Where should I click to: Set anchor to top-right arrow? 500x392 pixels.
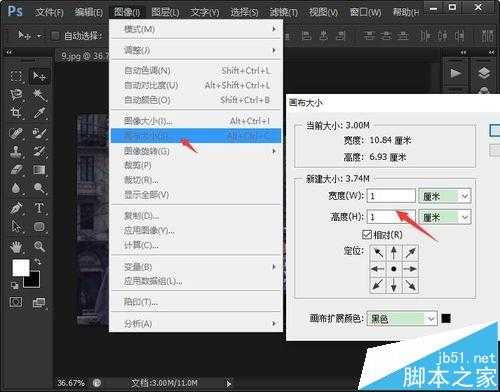click(x=410, y=253)
